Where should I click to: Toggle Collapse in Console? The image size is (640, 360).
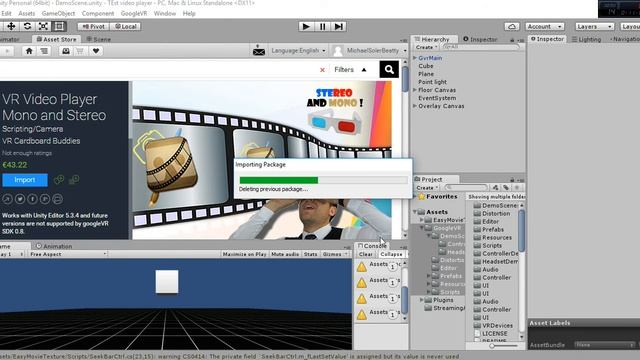(391, 254)
